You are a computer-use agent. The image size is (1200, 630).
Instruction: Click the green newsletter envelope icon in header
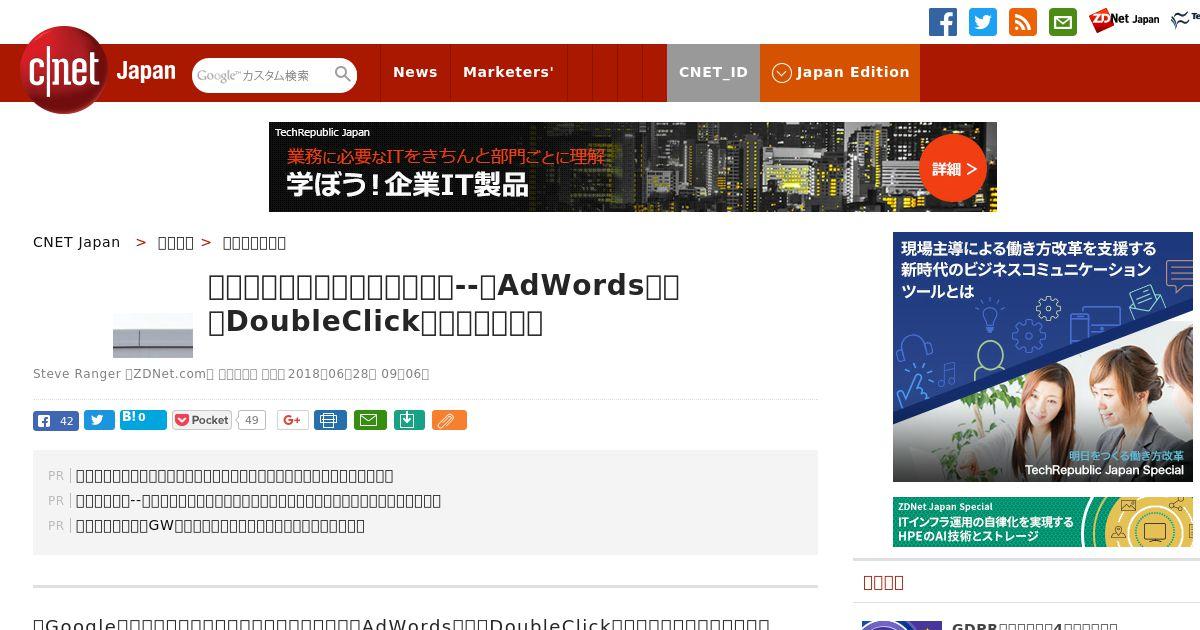[1063, 22]
